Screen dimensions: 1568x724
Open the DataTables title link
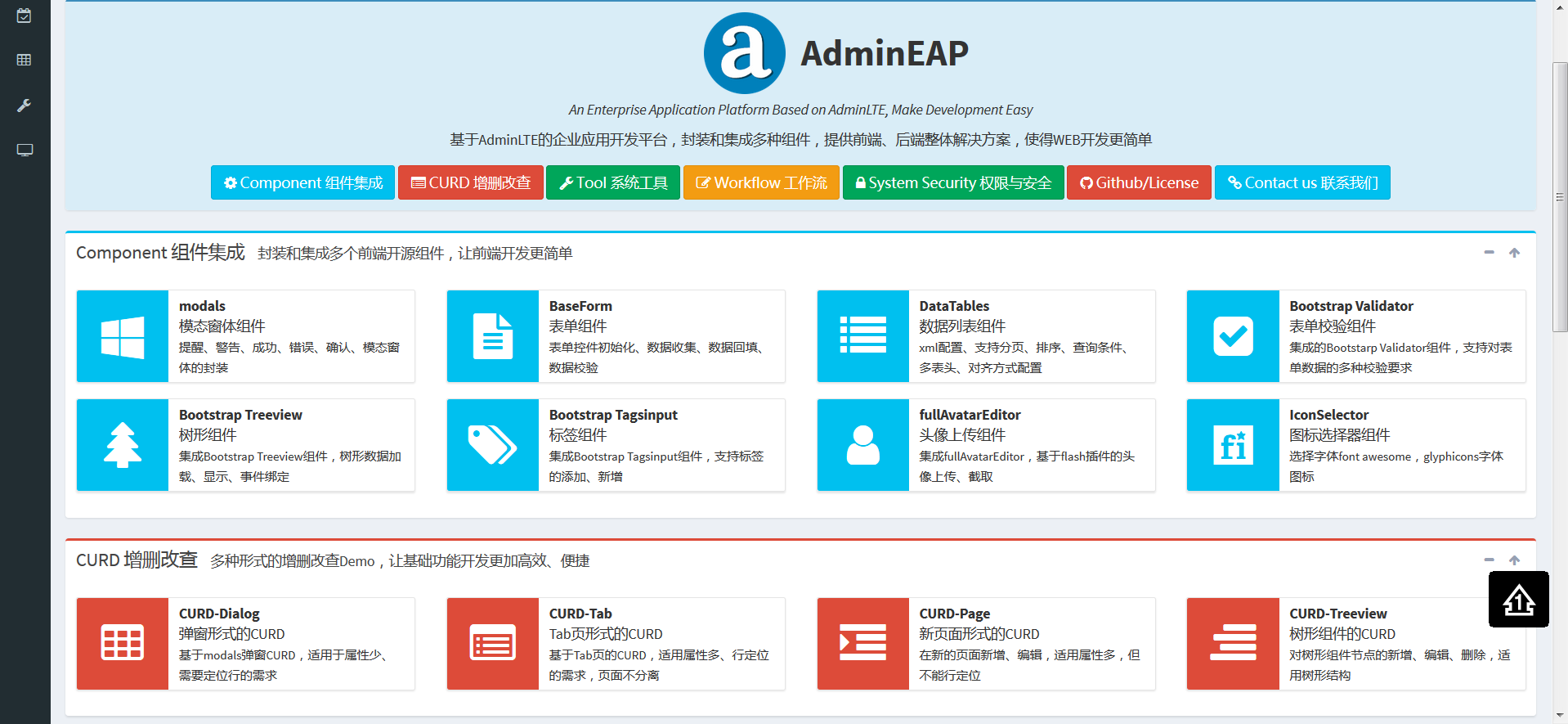pos(954,306)
